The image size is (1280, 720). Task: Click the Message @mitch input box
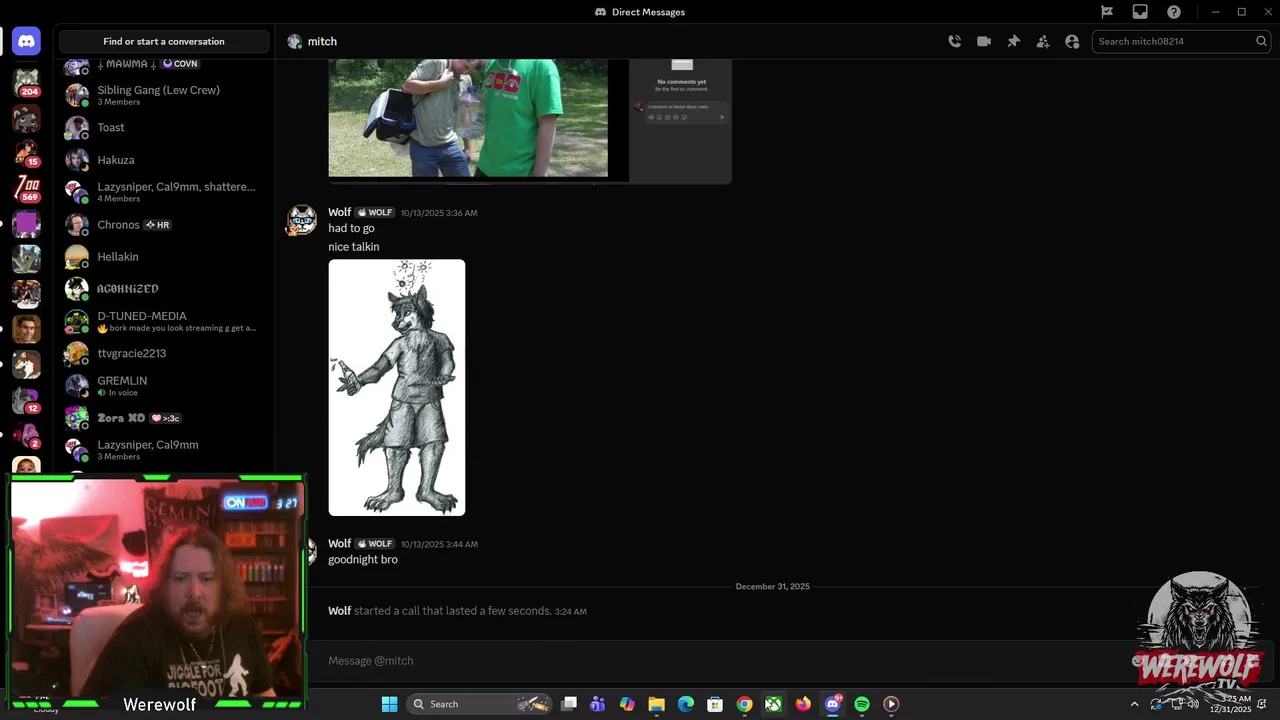[720, 660]
